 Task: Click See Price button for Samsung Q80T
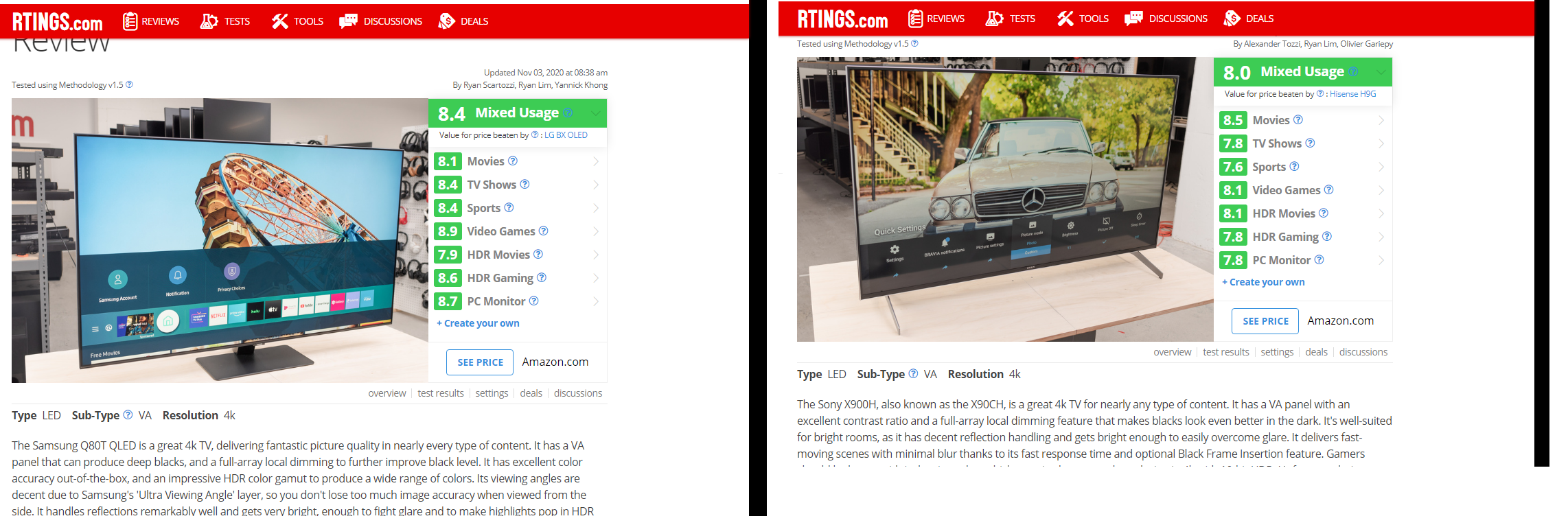[480, 362]
